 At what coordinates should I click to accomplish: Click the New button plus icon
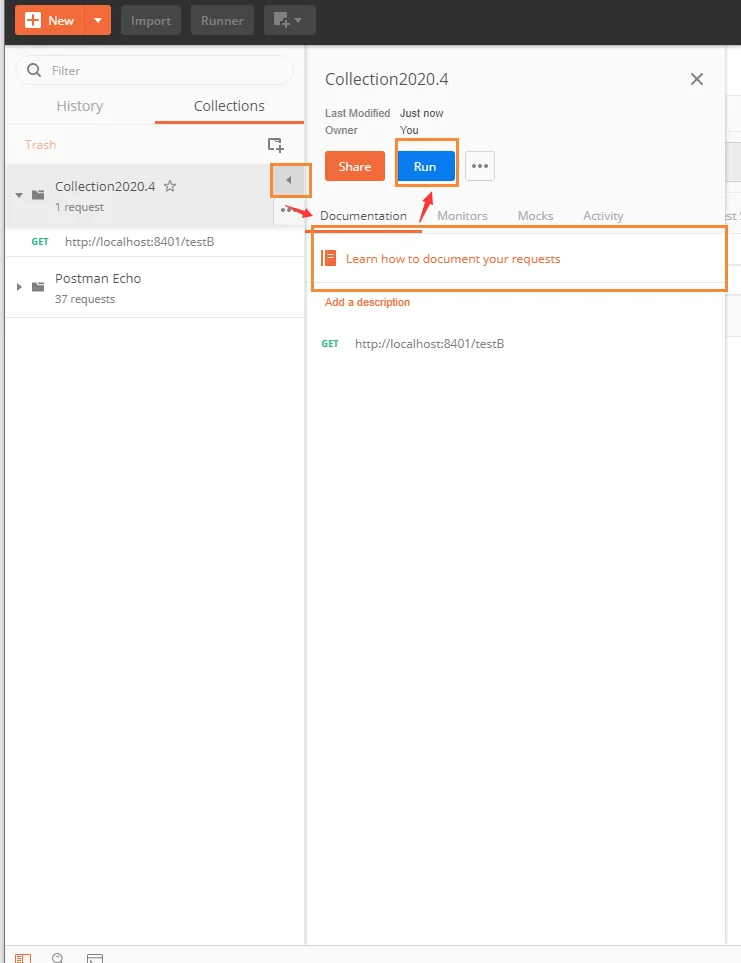[33, 20]
